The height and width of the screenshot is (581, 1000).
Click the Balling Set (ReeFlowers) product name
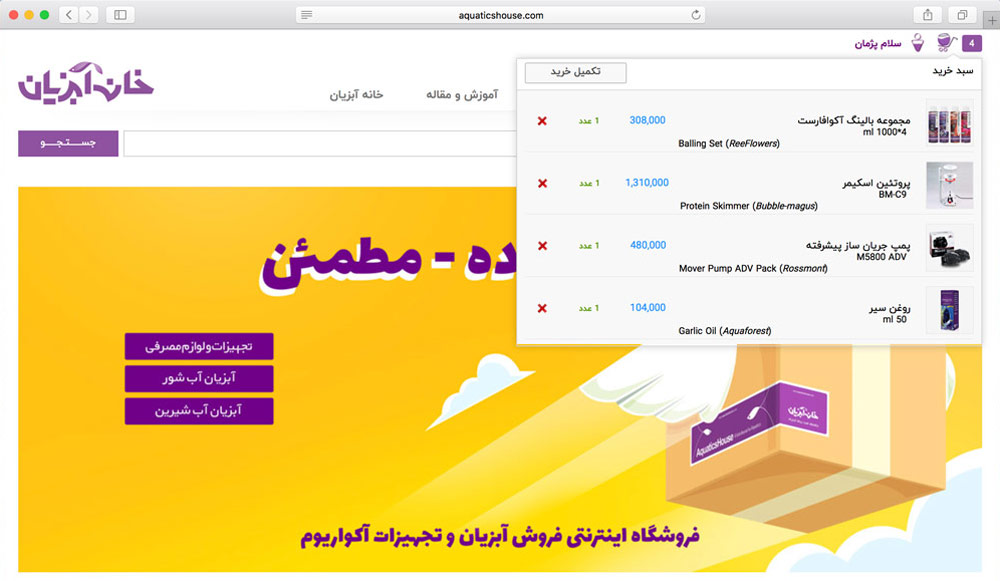729,143
